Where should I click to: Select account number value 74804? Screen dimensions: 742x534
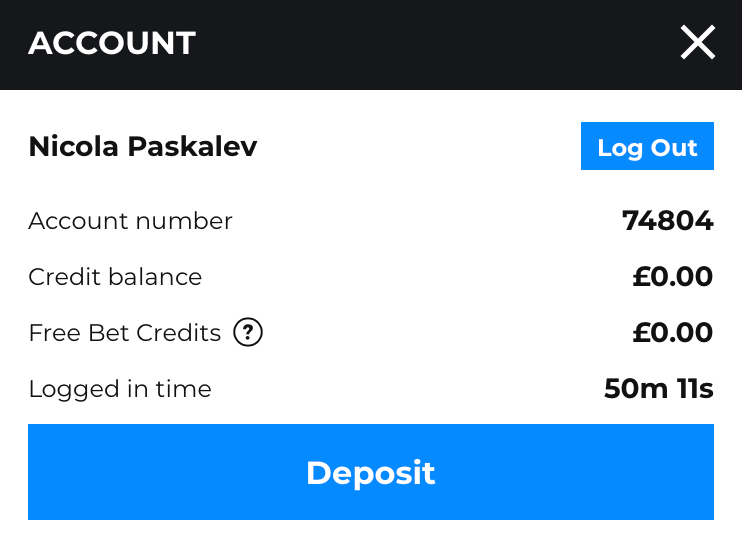pyautogui.click(x=668, y=221)
